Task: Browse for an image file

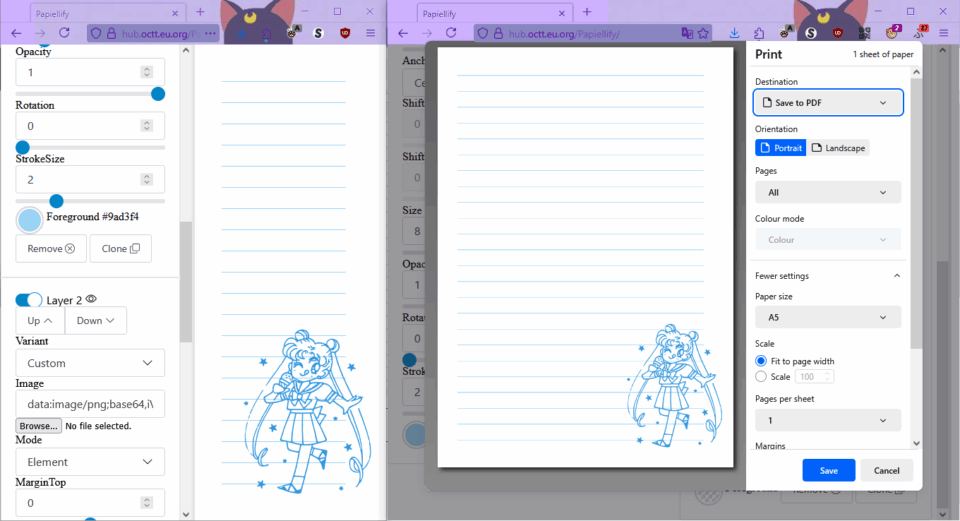Action: pyautogui.click(x=39, y=425)
